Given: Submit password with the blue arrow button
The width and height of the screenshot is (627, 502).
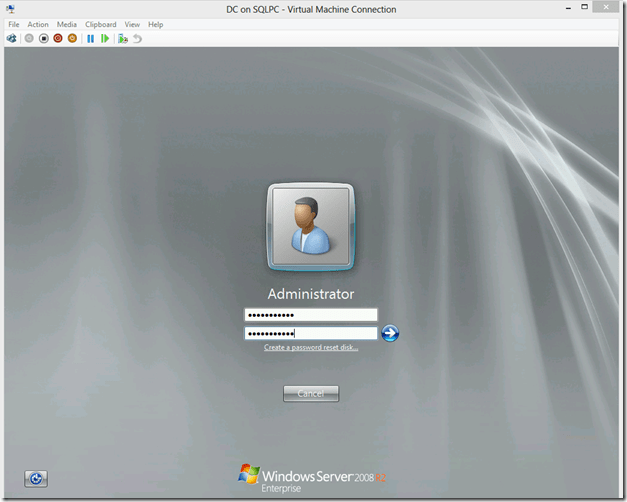Looking at the screenshot, I should pyautogui.click(x=390, y=333).
